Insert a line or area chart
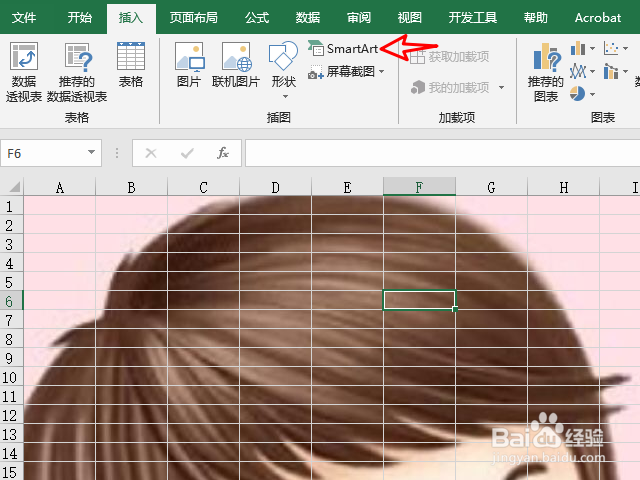This screenshot has height=480, width=640. (578, 71)
